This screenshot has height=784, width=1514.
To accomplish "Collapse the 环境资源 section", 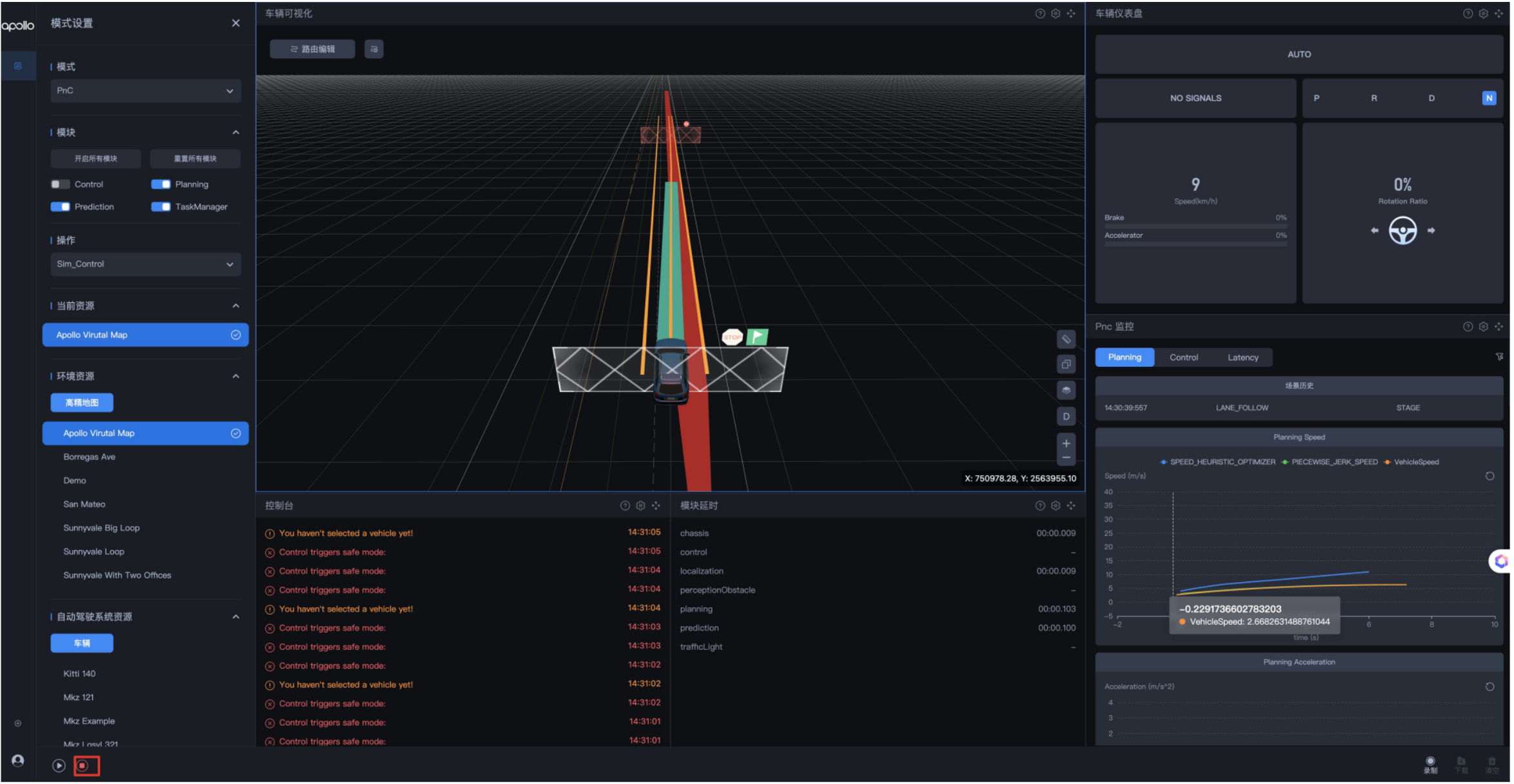I will [236, 377].
